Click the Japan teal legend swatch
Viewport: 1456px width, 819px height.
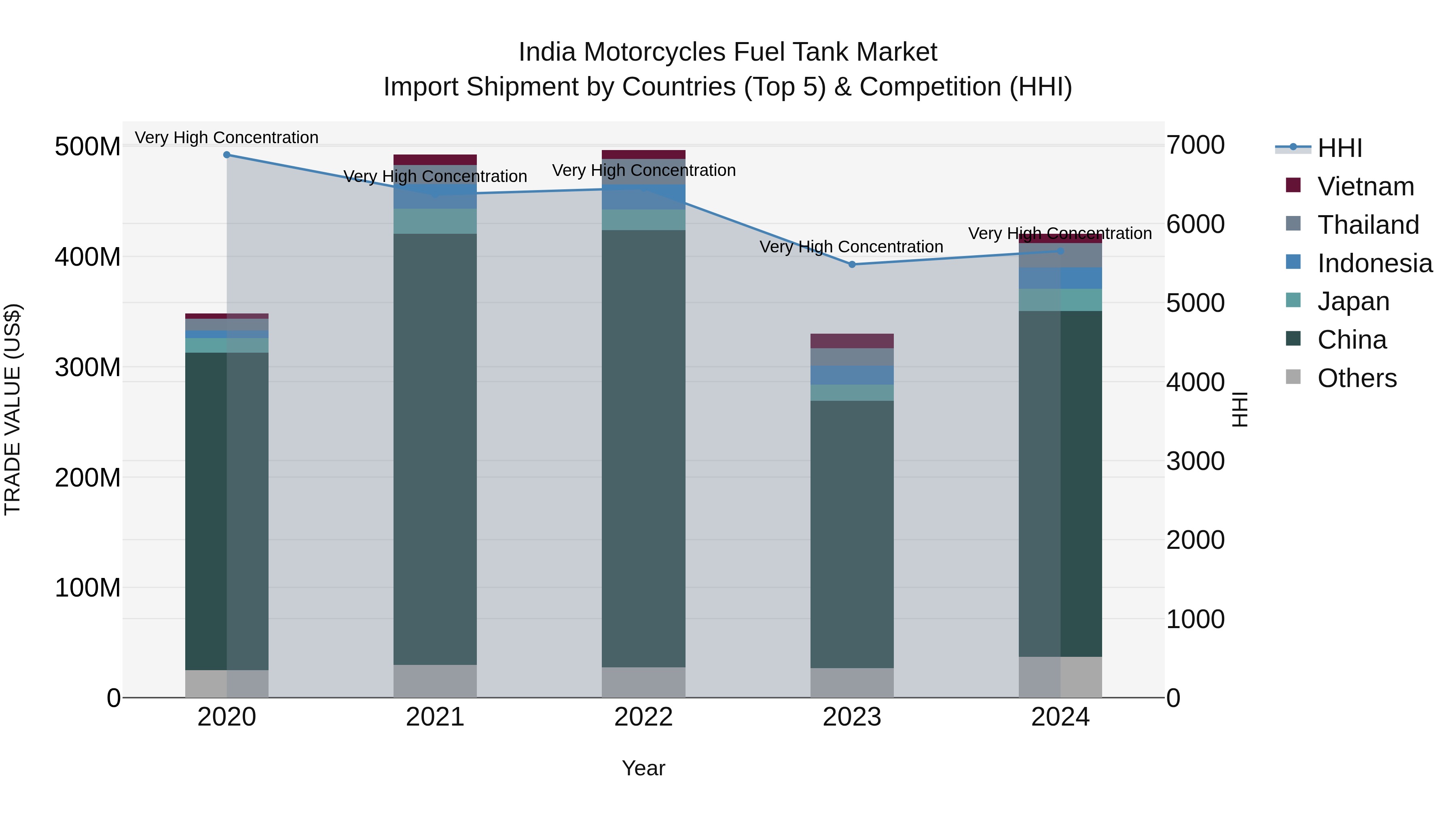coord(1293,300)
